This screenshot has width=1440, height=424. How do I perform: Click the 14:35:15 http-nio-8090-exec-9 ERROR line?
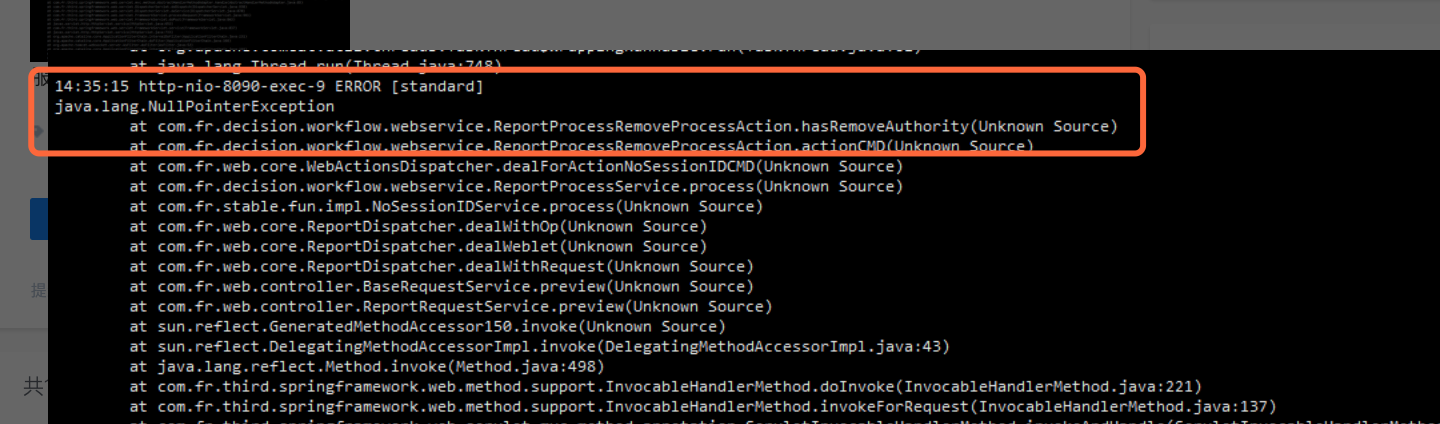[269, 86]
